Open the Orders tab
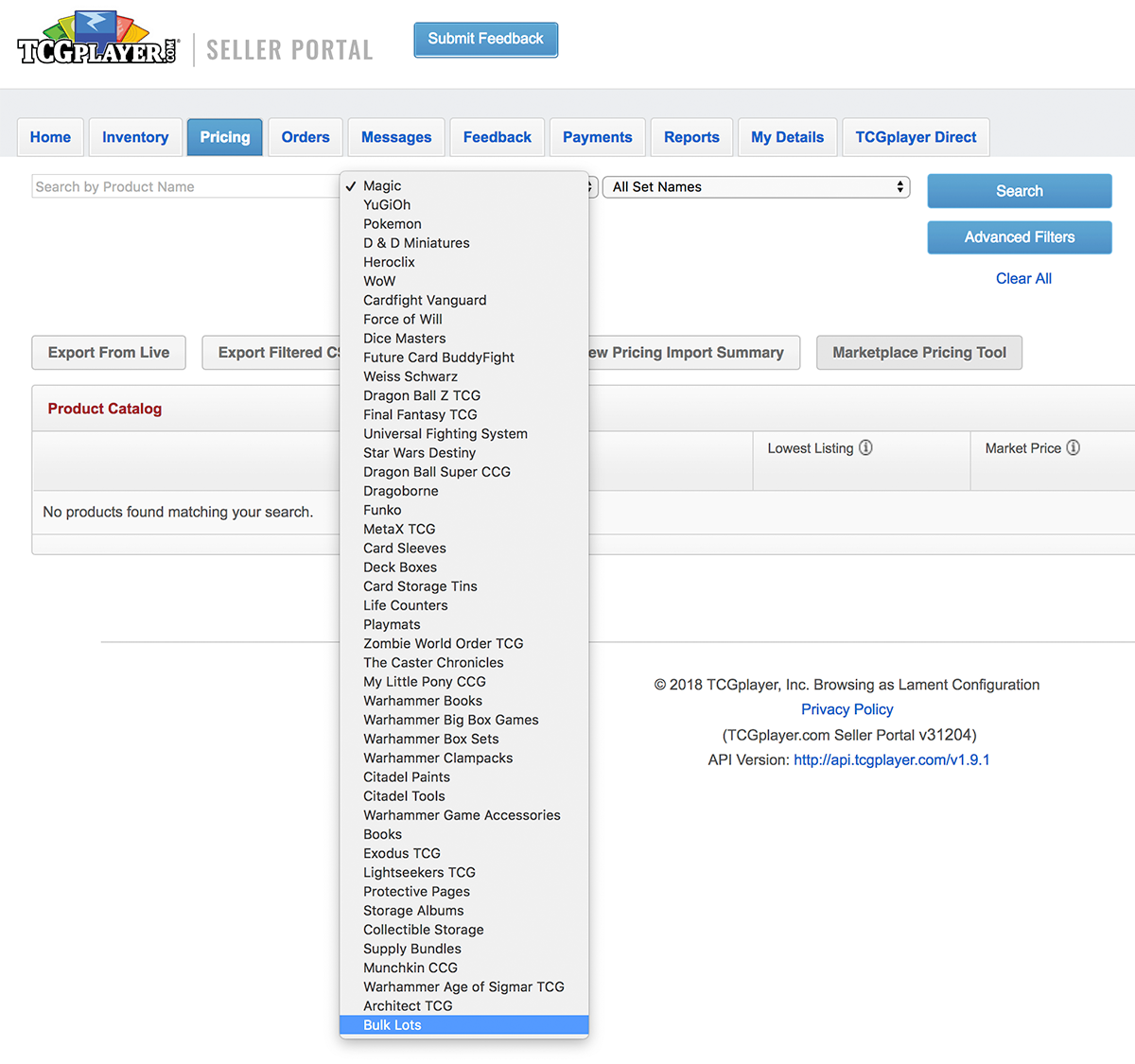Image resolution: width=1135 pixels, height=1064 pixels. click(306, 137)
